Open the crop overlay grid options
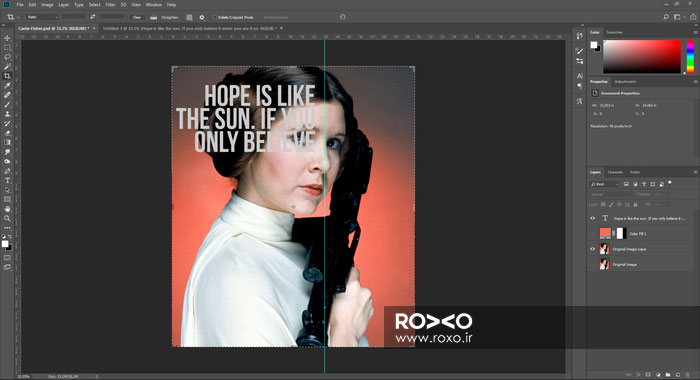 189,17
